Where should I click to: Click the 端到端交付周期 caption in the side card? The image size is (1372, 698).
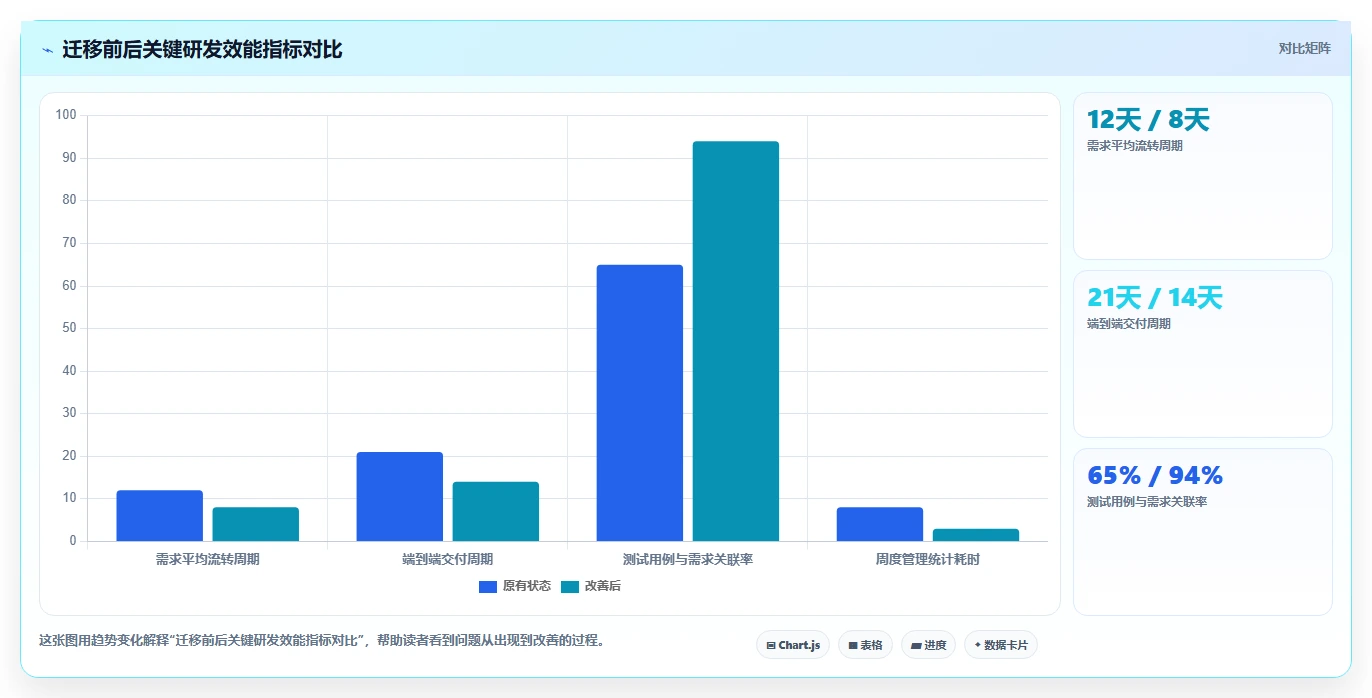(x=1129, y=324)
